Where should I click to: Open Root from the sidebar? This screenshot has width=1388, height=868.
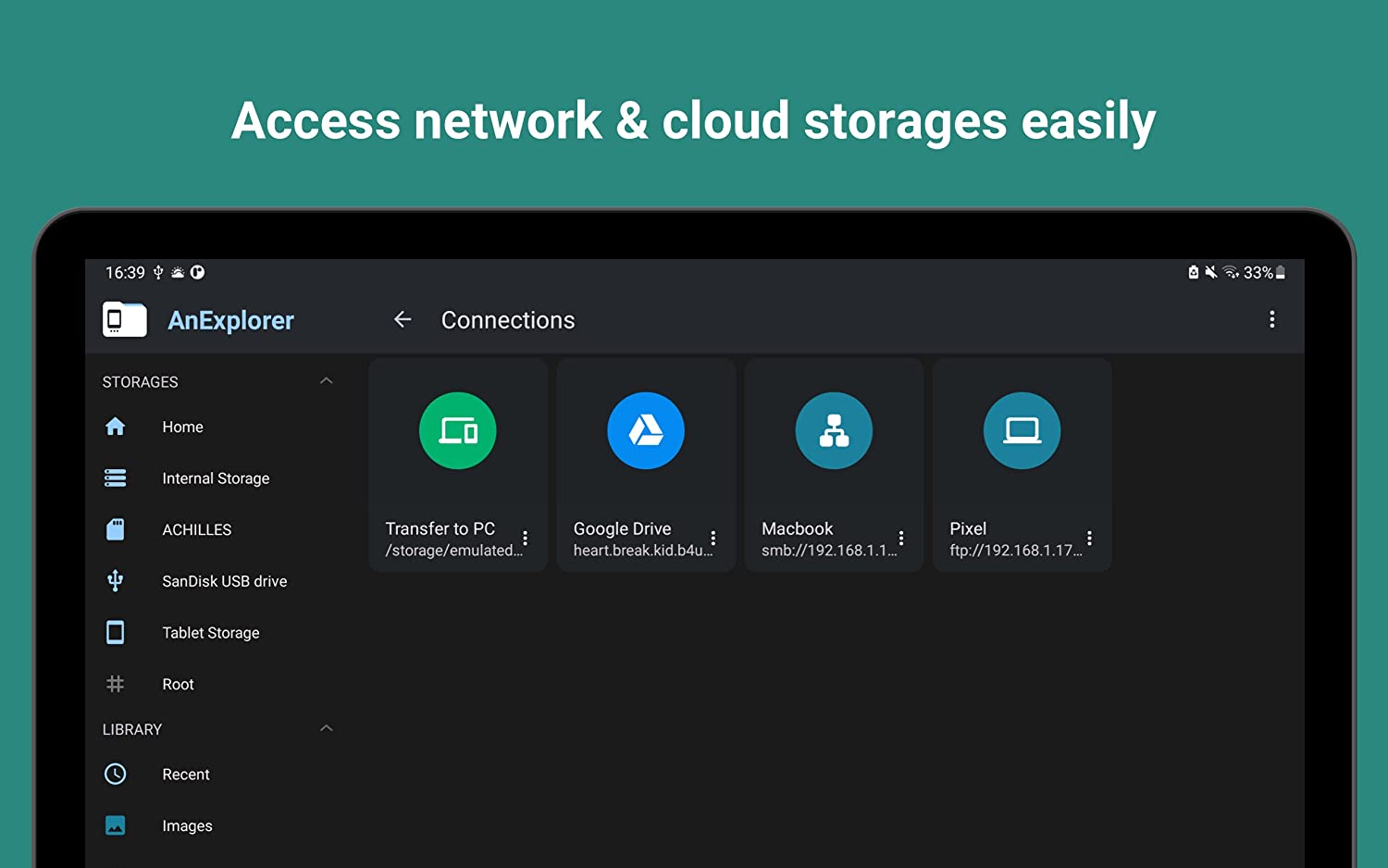tap(115, 684)
